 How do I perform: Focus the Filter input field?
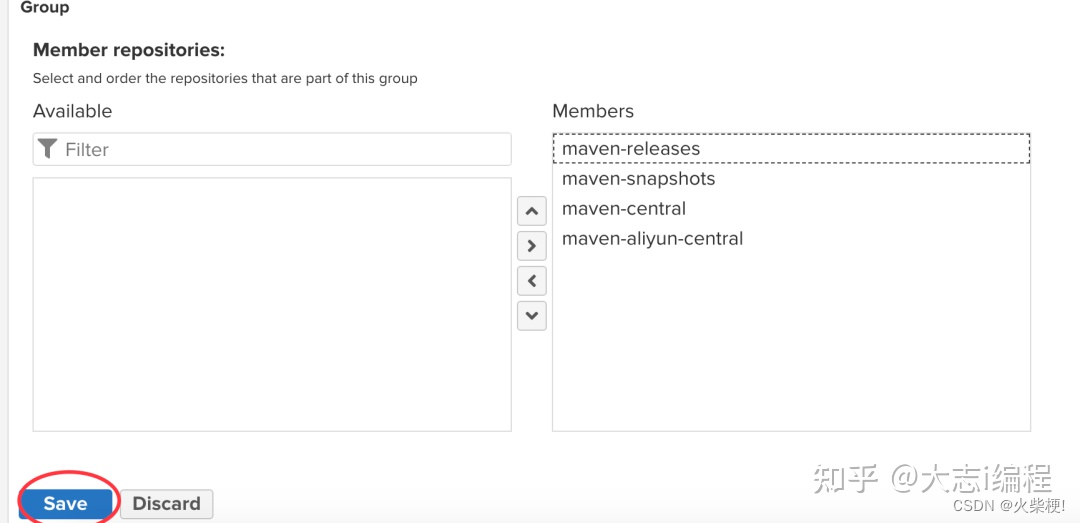pos(272,149)
